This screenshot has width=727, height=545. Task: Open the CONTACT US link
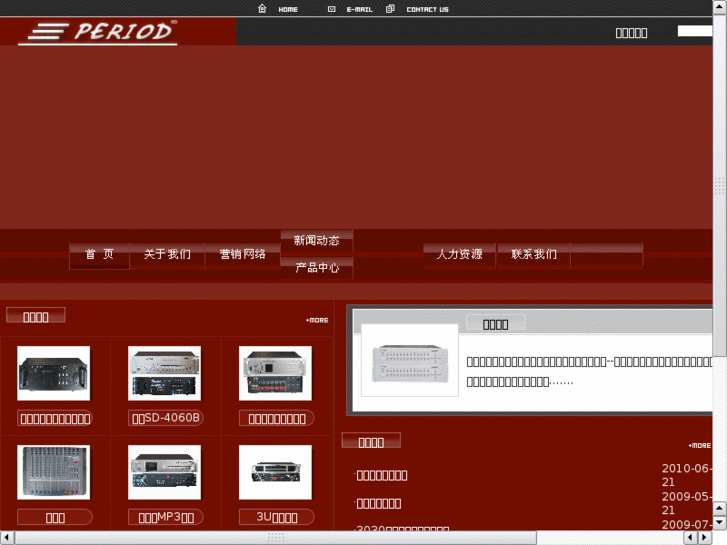(427, 9)
